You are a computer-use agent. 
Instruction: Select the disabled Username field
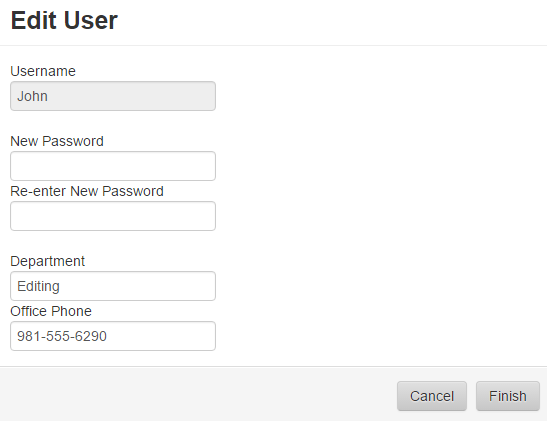coord(113,96)
